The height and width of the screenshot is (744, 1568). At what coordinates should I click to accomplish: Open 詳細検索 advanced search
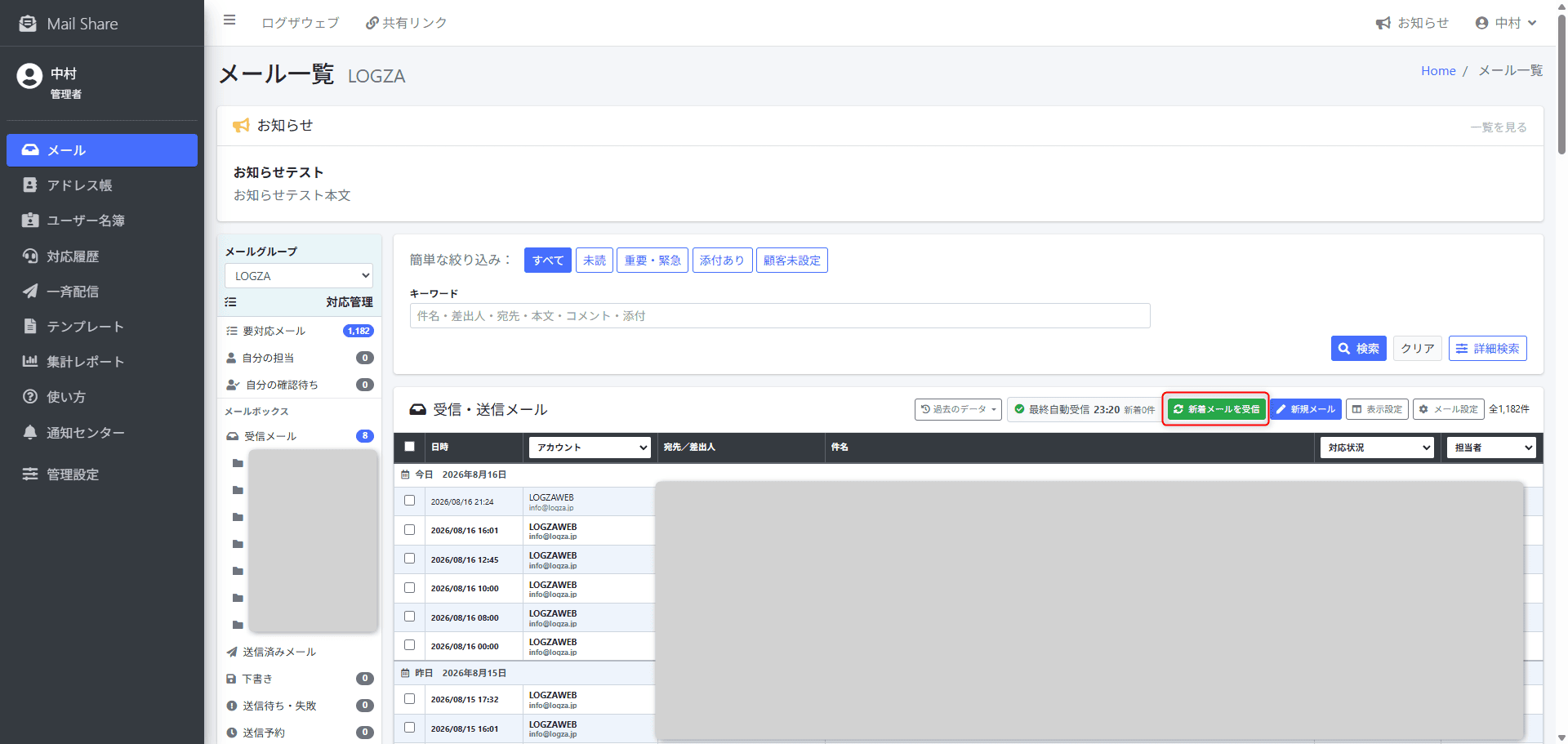(x=1488, y=349)
